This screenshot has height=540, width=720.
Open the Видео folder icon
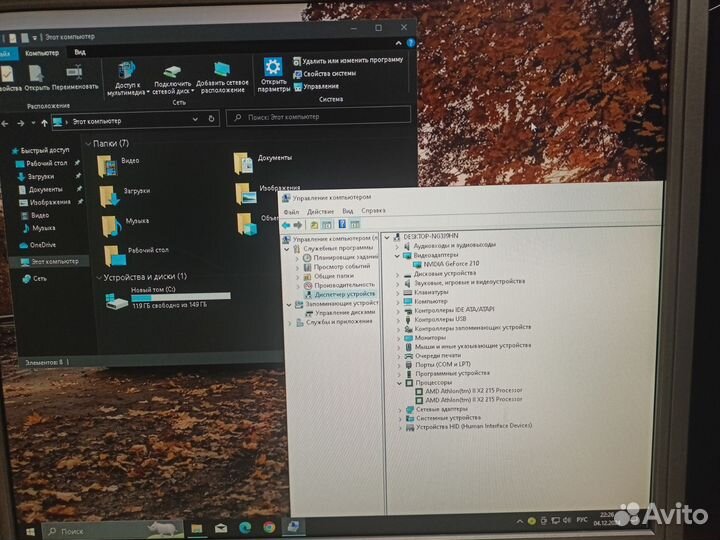[107, 162]
